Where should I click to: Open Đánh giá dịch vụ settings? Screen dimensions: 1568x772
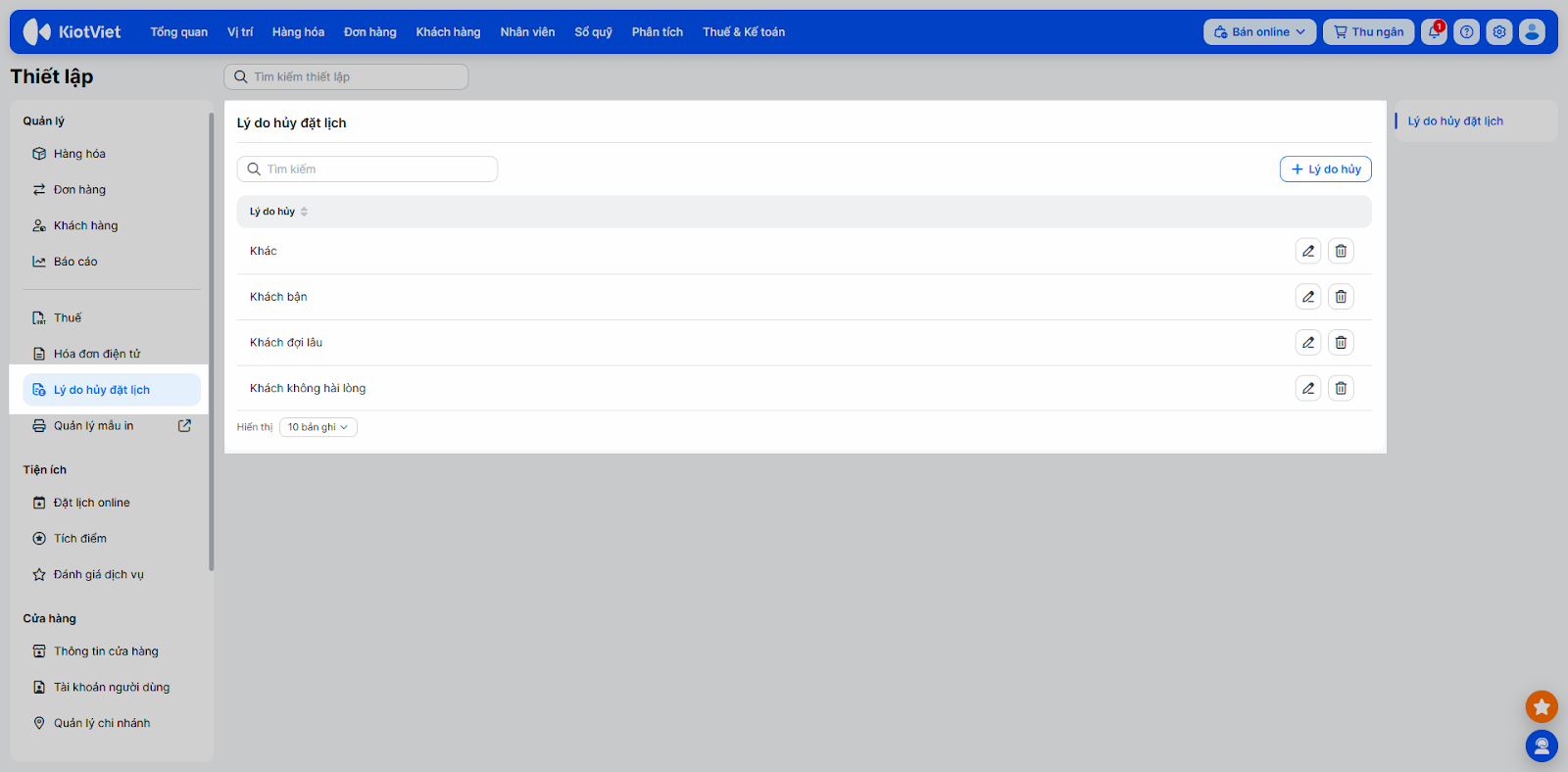tap(112, 575)
